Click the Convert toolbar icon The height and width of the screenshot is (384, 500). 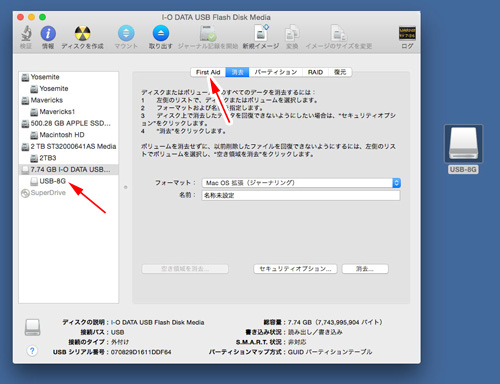click(x=292, y=33)
